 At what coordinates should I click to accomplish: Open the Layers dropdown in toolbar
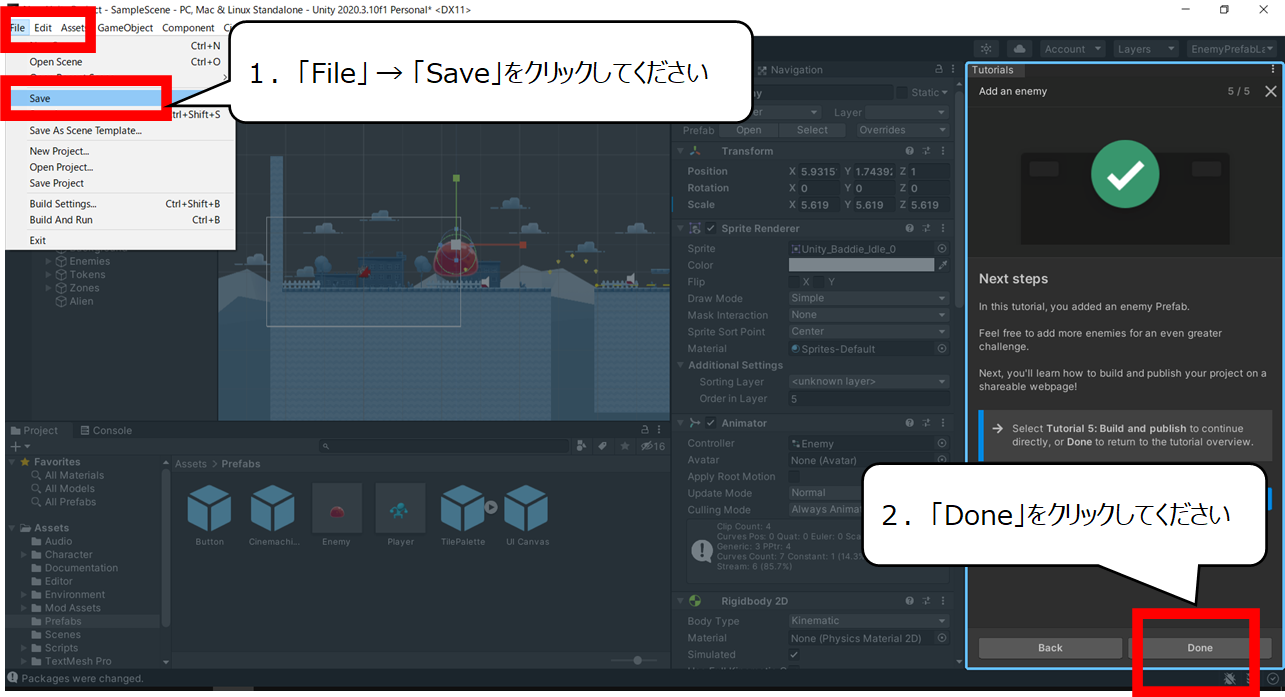coord(1144,49)
